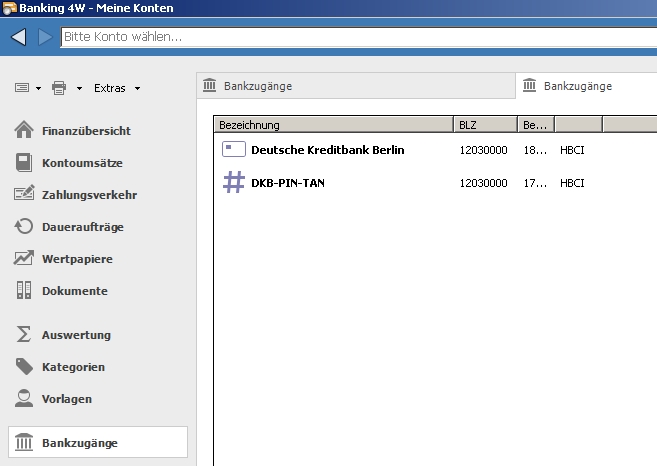Click the Kategorien tag icon
The image size is (657, 466).
(24, 366)
